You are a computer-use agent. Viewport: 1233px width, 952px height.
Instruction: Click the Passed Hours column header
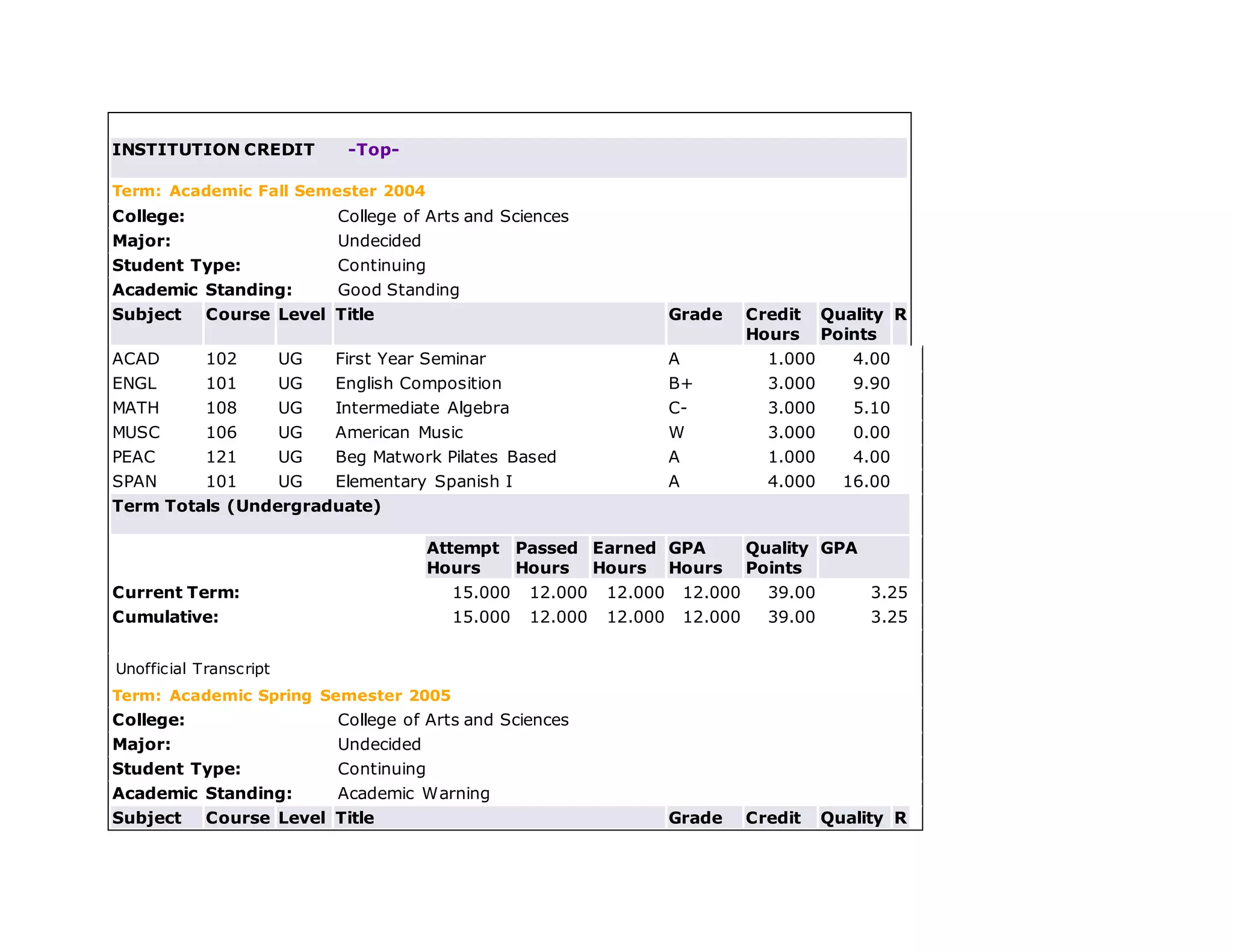546,558
